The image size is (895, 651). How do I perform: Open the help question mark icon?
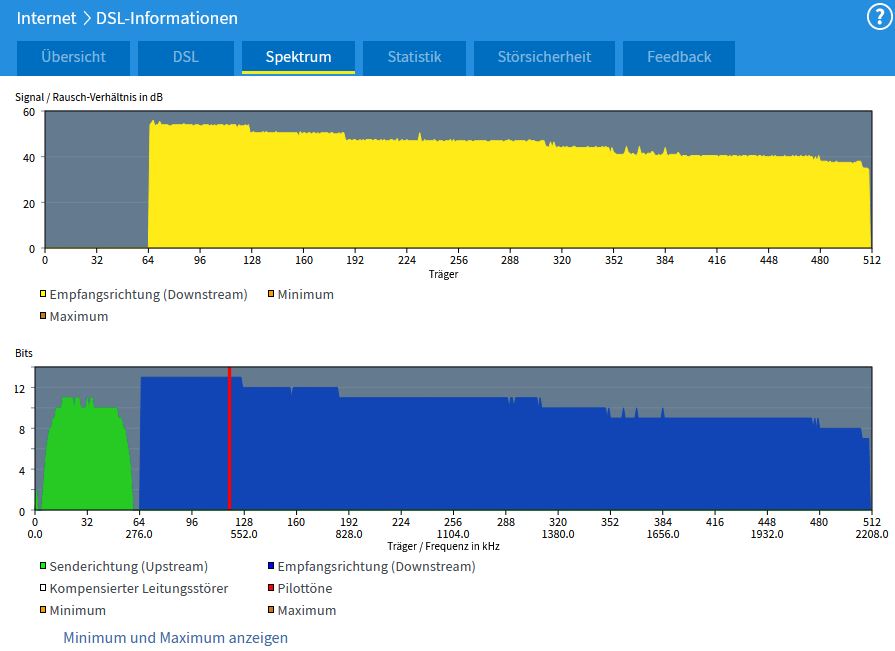coord(880,17)
